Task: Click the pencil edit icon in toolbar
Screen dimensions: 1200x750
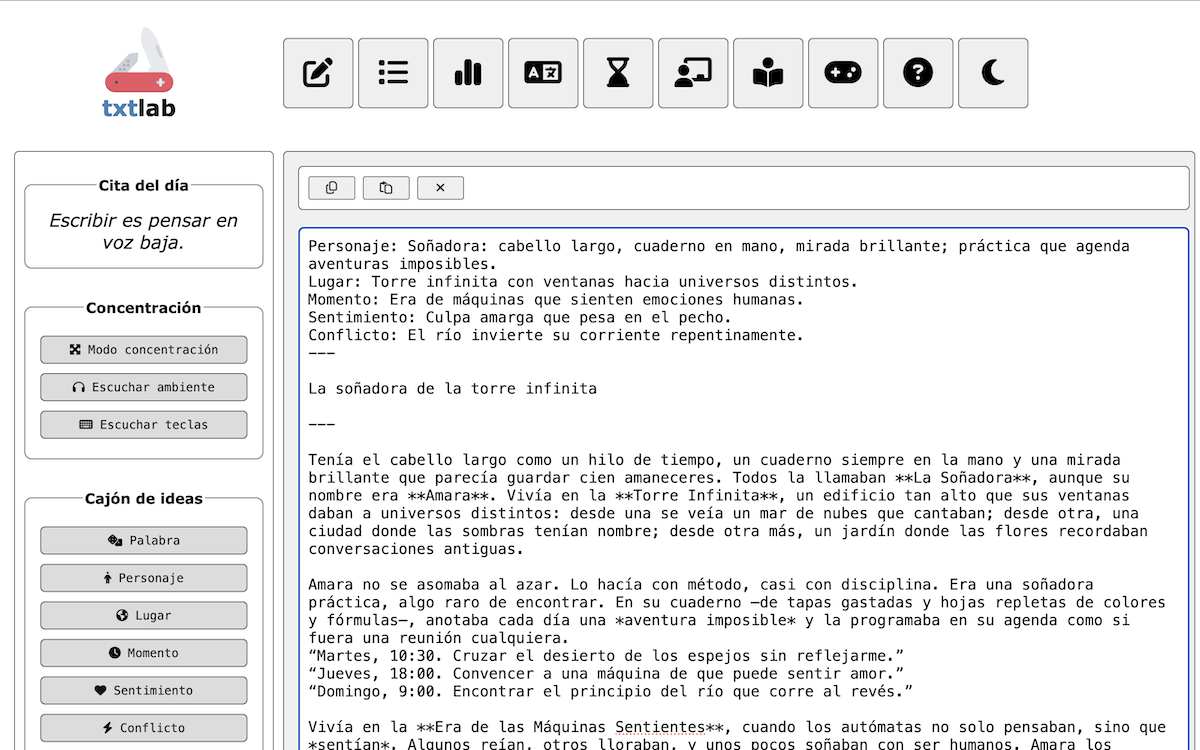Action: (x=318, y=73)
